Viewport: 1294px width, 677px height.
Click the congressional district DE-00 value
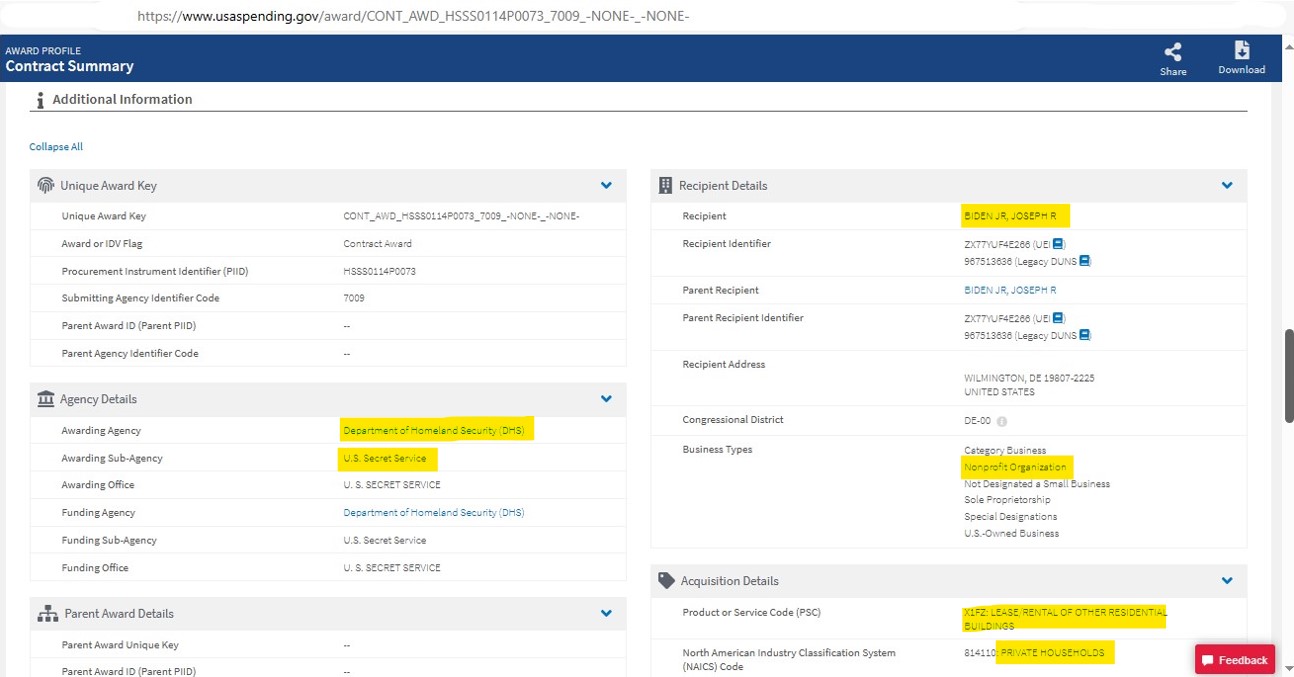coord(977,421)
